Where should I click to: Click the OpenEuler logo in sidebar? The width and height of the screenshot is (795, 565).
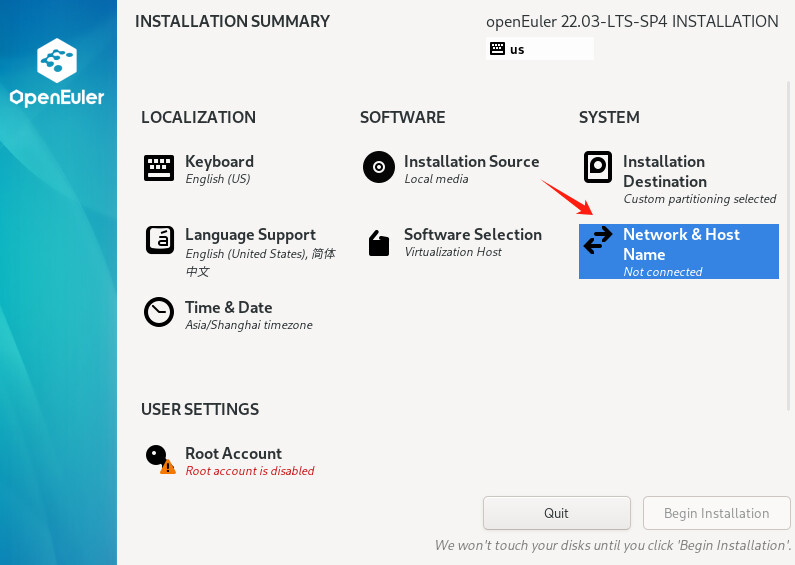(57, 72)
